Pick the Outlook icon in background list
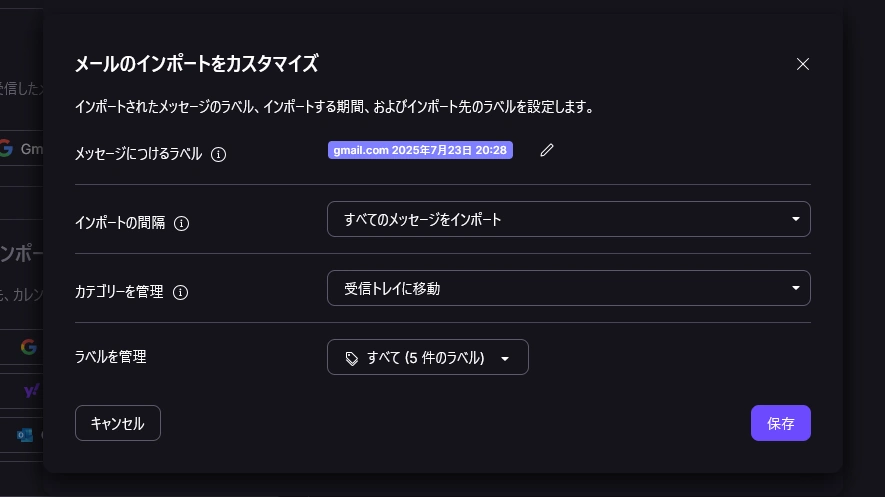885x497 pixels. (x=25, y=435)
